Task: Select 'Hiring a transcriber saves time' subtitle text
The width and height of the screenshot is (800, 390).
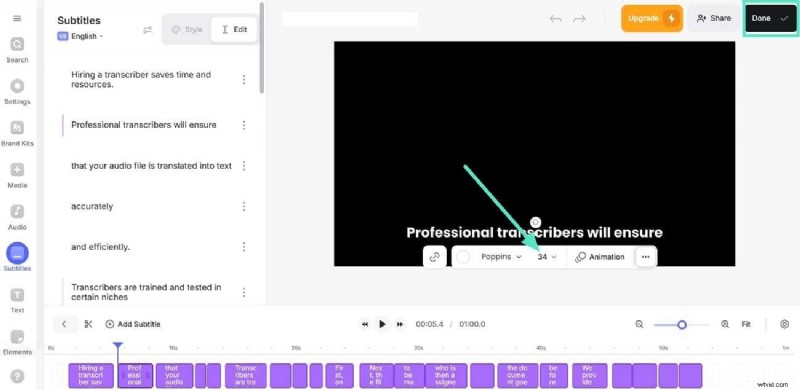Action: [x=141, y=80]
